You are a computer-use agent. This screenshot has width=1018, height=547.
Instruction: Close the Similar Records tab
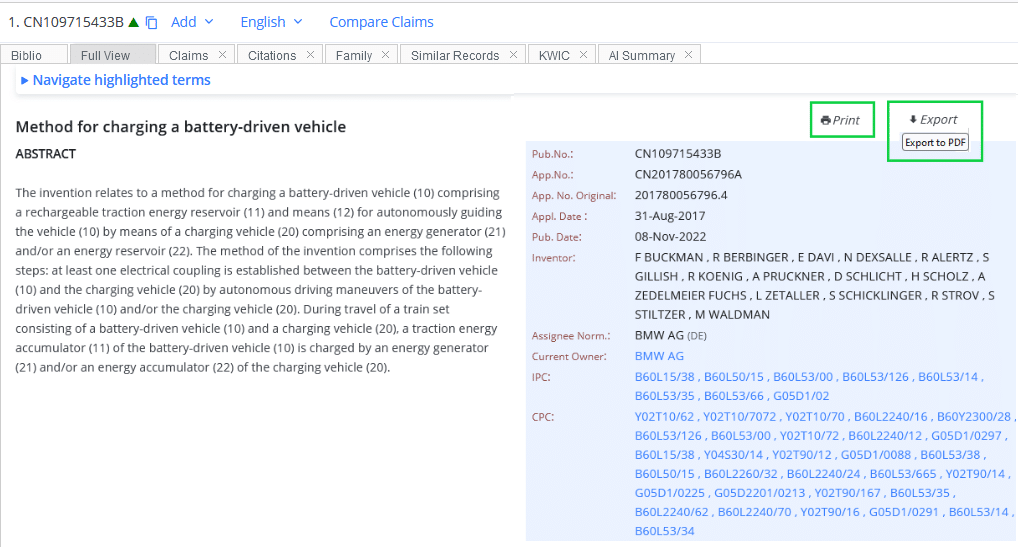pyautogui.click(x=513, y=55)
